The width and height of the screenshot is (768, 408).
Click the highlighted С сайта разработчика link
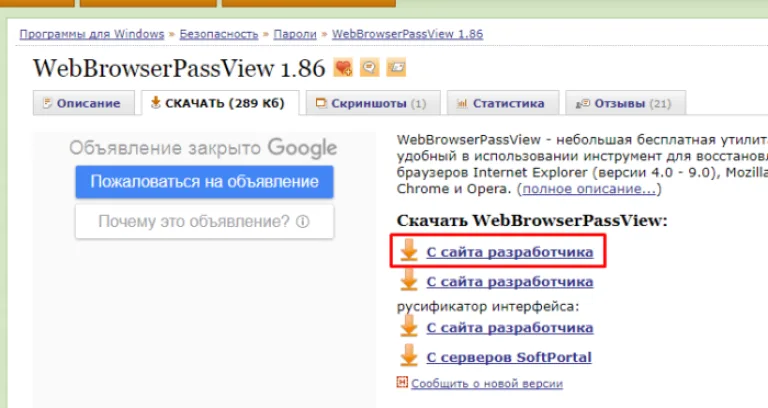[x=510, y=252]
